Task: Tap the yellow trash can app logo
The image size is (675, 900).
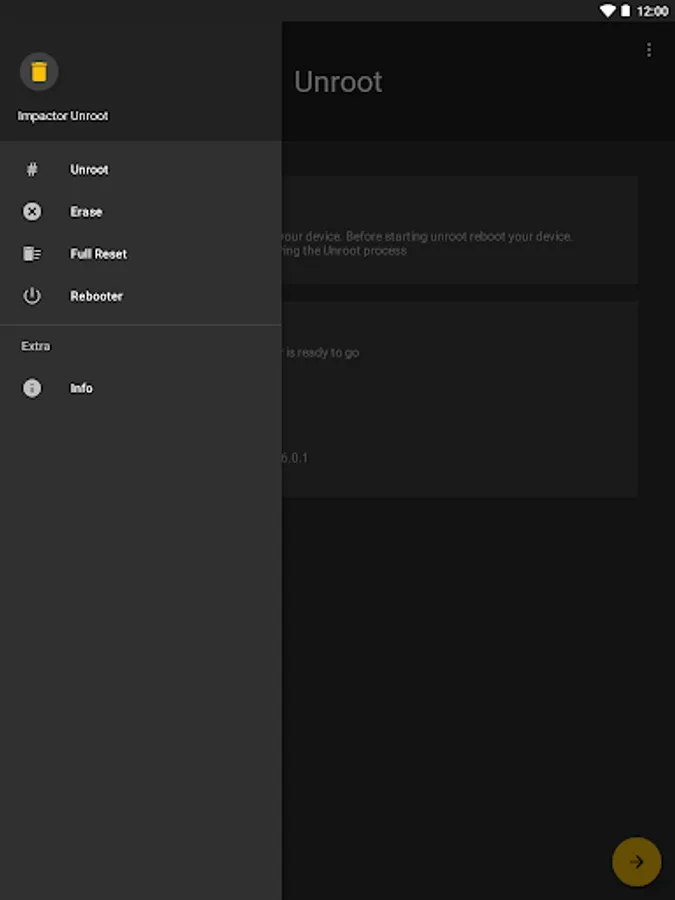Action: coord(39,72)
